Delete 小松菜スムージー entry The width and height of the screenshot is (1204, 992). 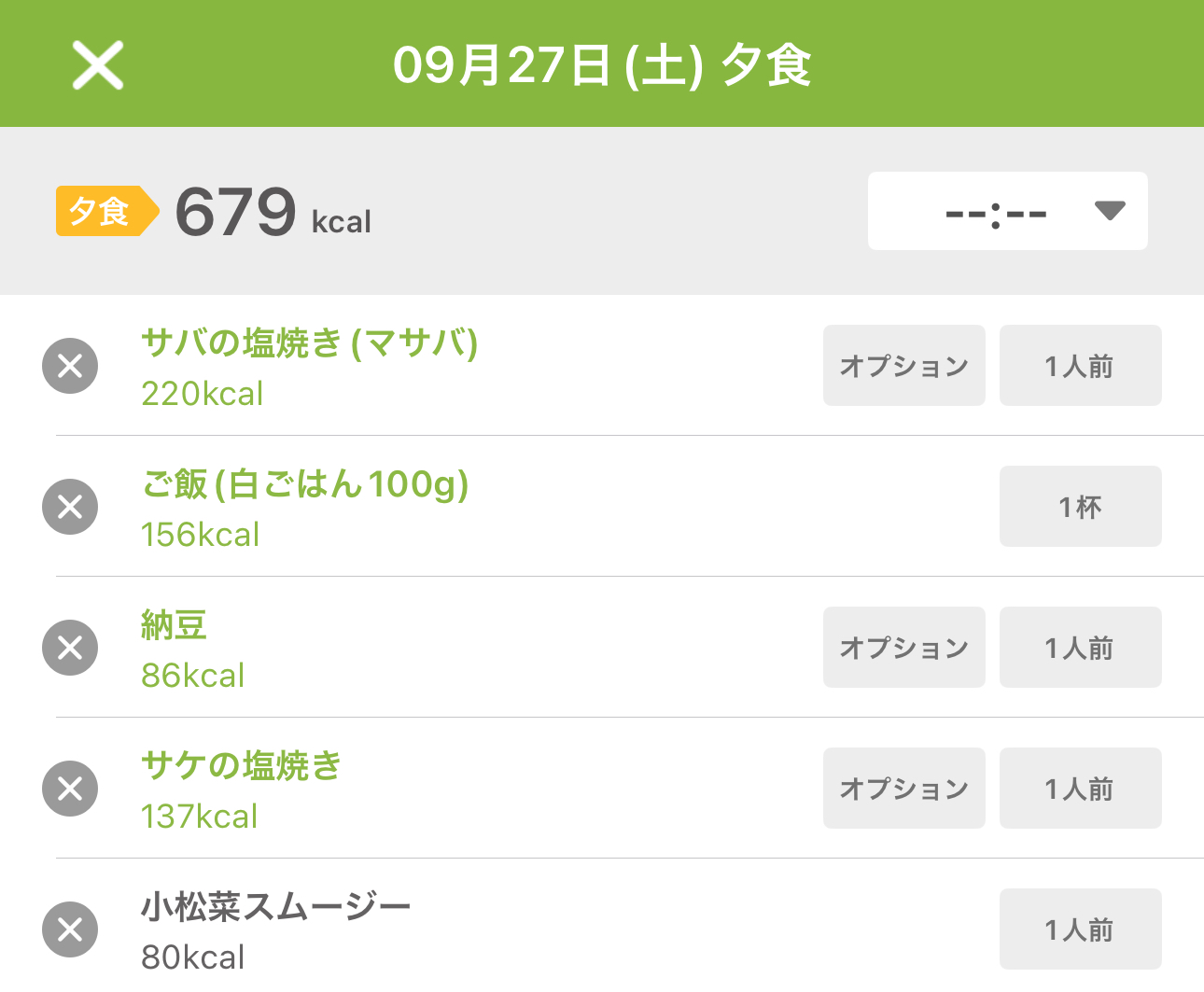point(70,929)
